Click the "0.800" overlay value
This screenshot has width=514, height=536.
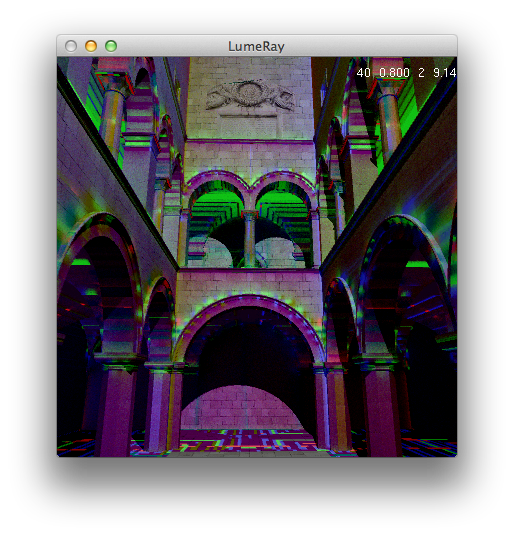point(394,73)
